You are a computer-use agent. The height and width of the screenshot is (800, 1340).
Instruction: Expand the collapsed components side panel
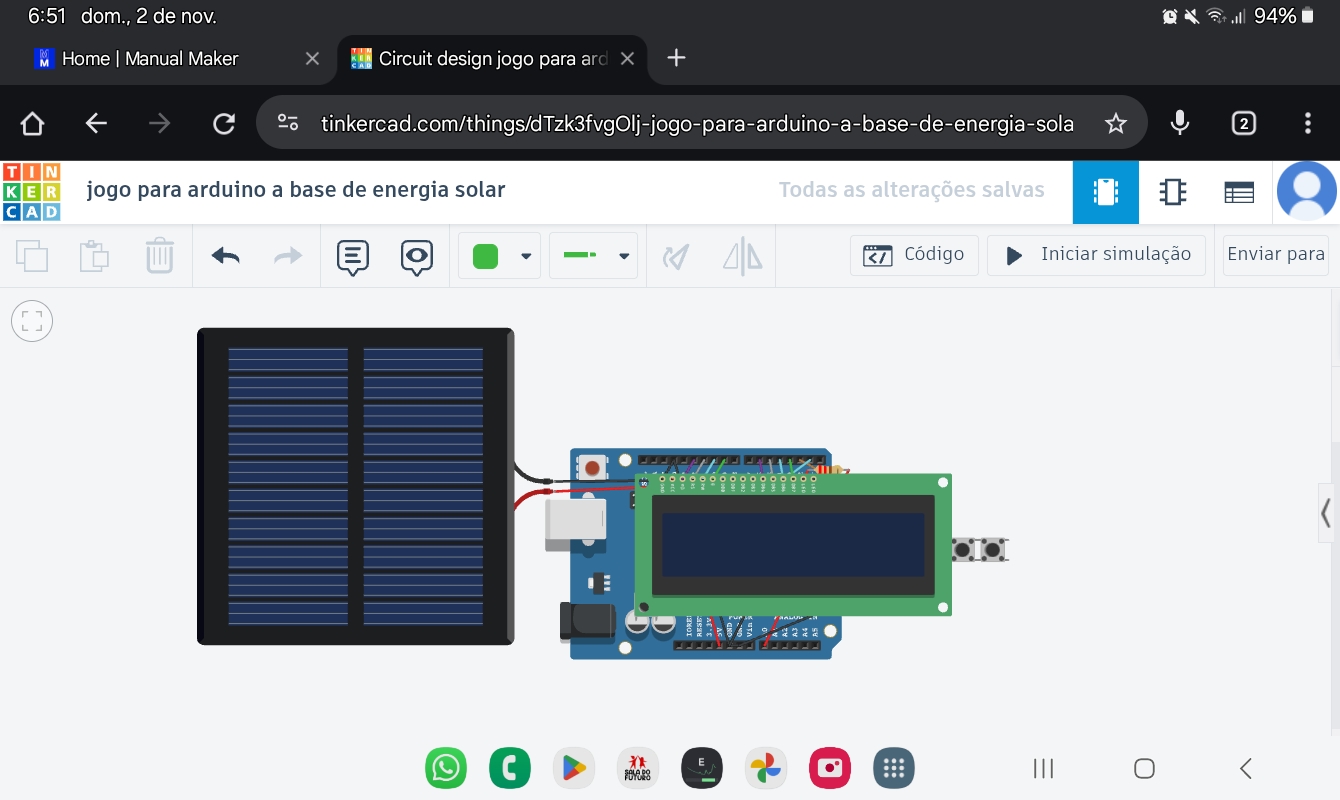tap(1326, 514)
